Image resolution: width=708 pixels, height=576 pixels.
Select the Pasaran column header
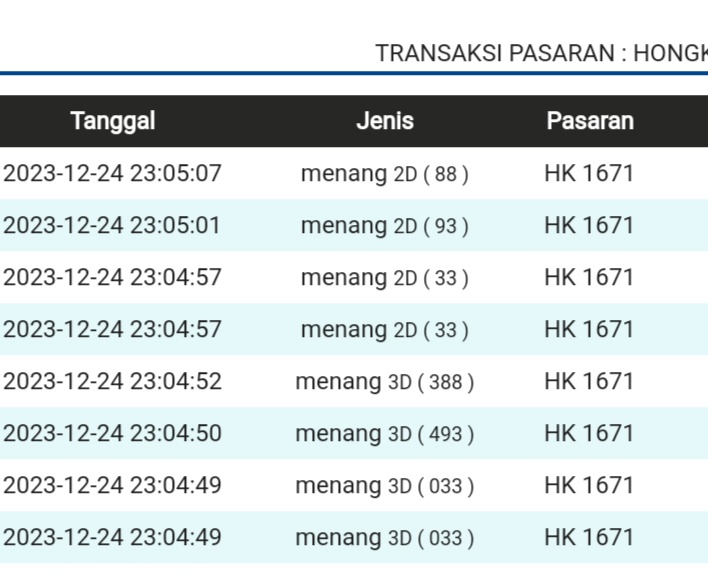tap(590, 121)
